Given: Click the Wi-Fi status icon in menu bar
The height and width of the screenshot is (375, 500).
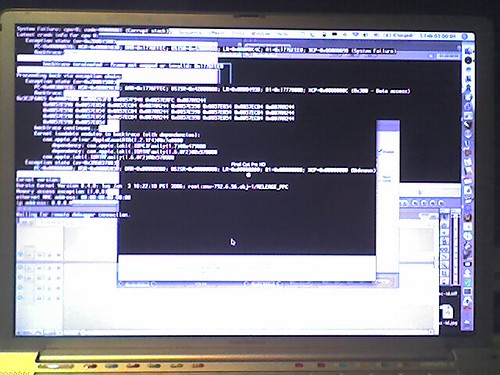Looking at the screenshot, I should click(x=355, y=35).
